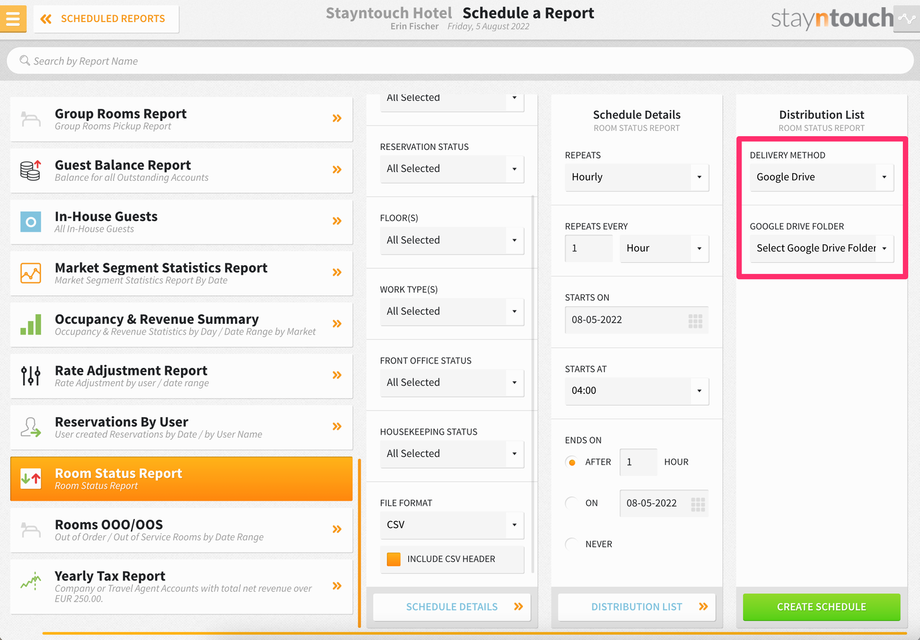Open Reservations By User chevron

click(x=337, y=426)
